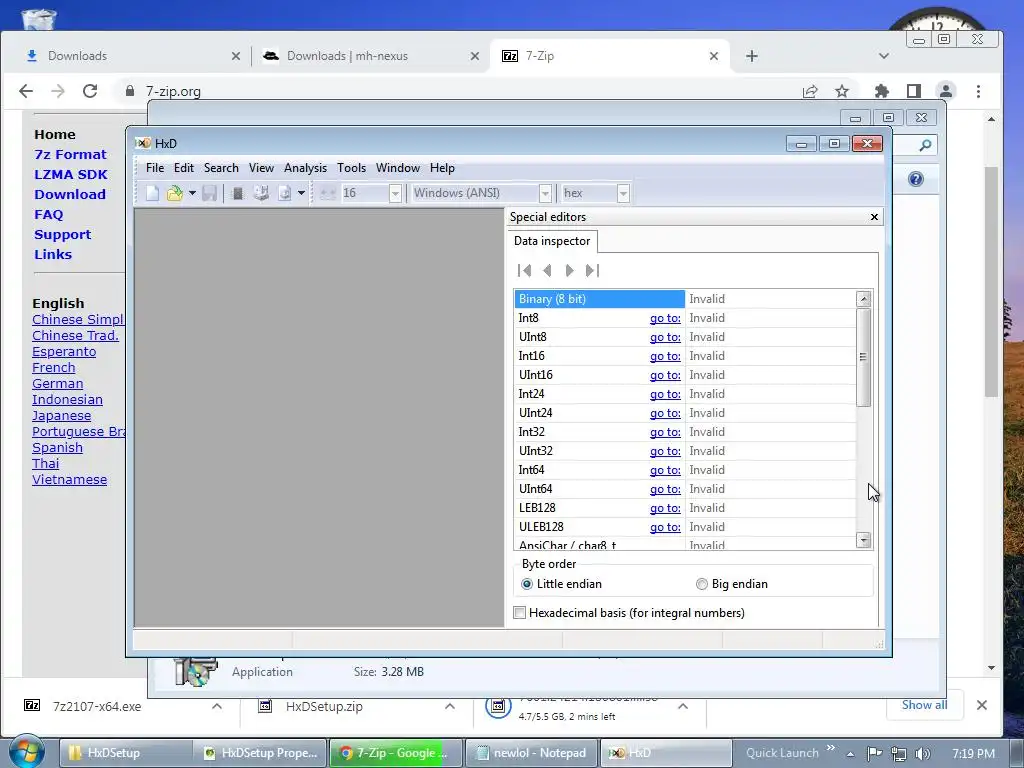
Task: Open the bytes per row 16 dropdown
Action: [x=395, y=193]
